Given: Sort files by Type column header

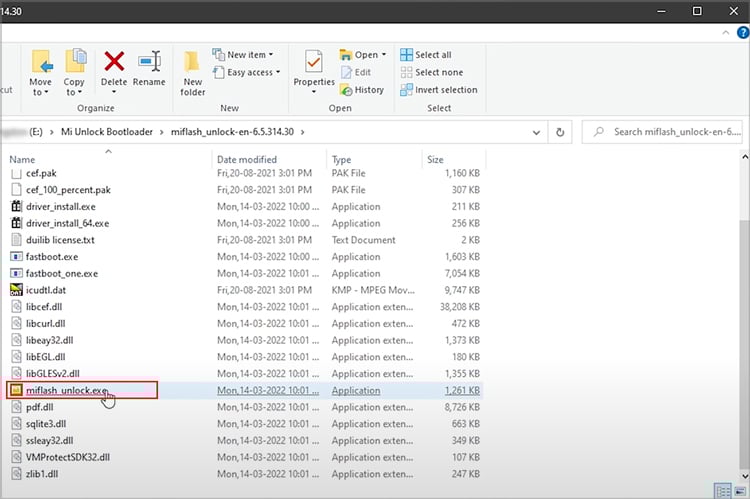Looking at the screenshot, I should [x=342, y=159].
